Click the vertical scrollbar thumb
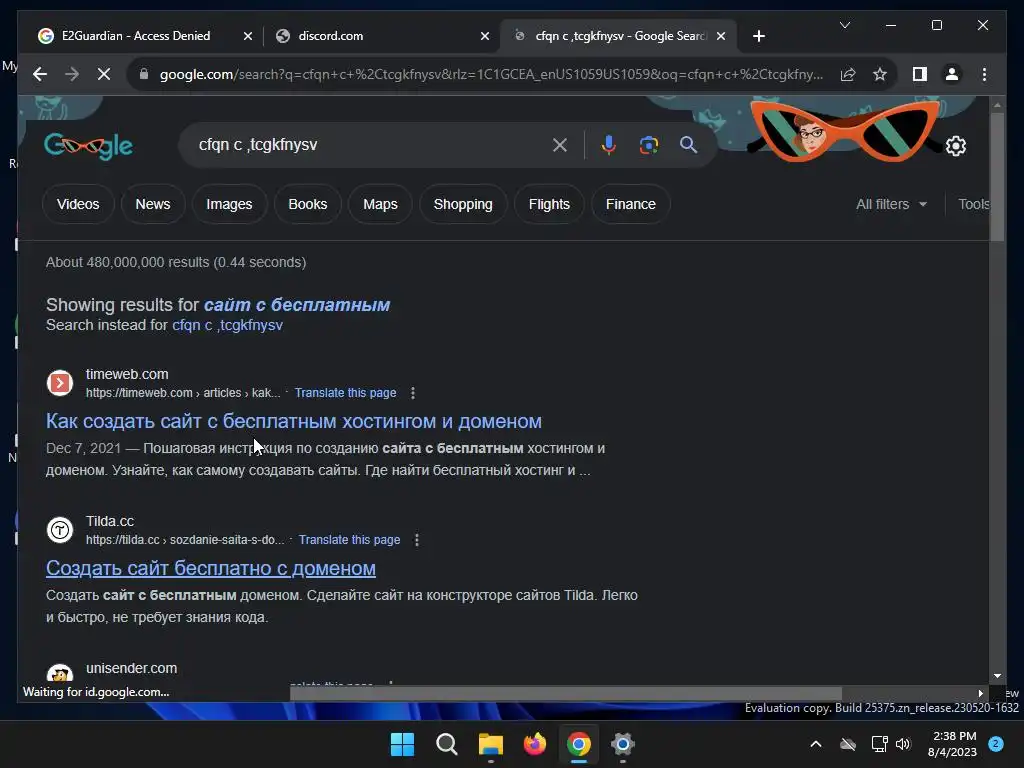The image size is (1024, 768). click(997, 176)
